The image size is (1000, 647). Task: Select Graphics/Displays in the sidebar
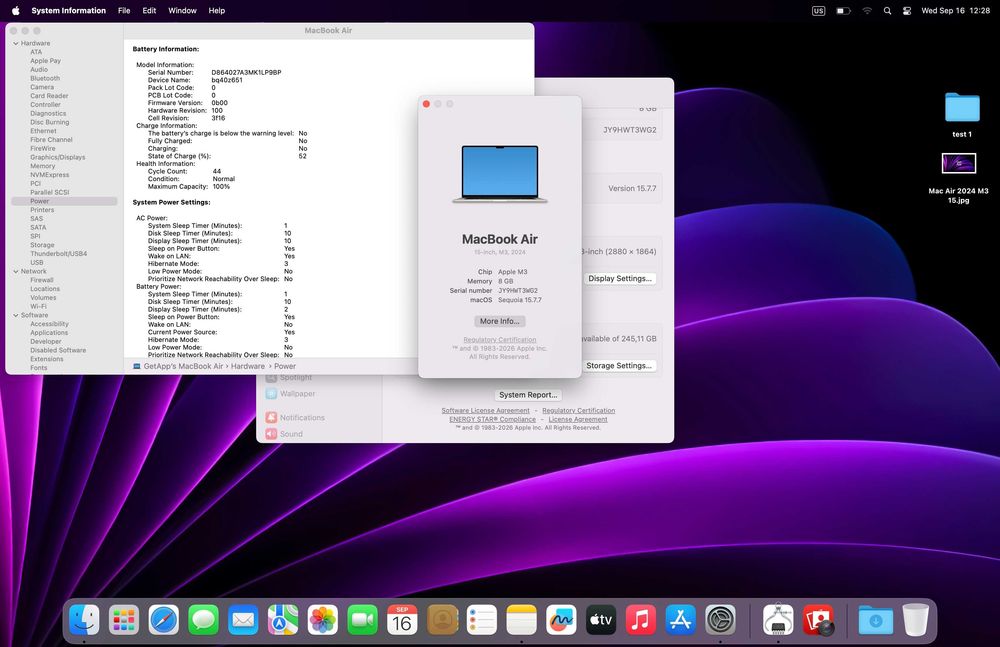click(x=57, y=157)
